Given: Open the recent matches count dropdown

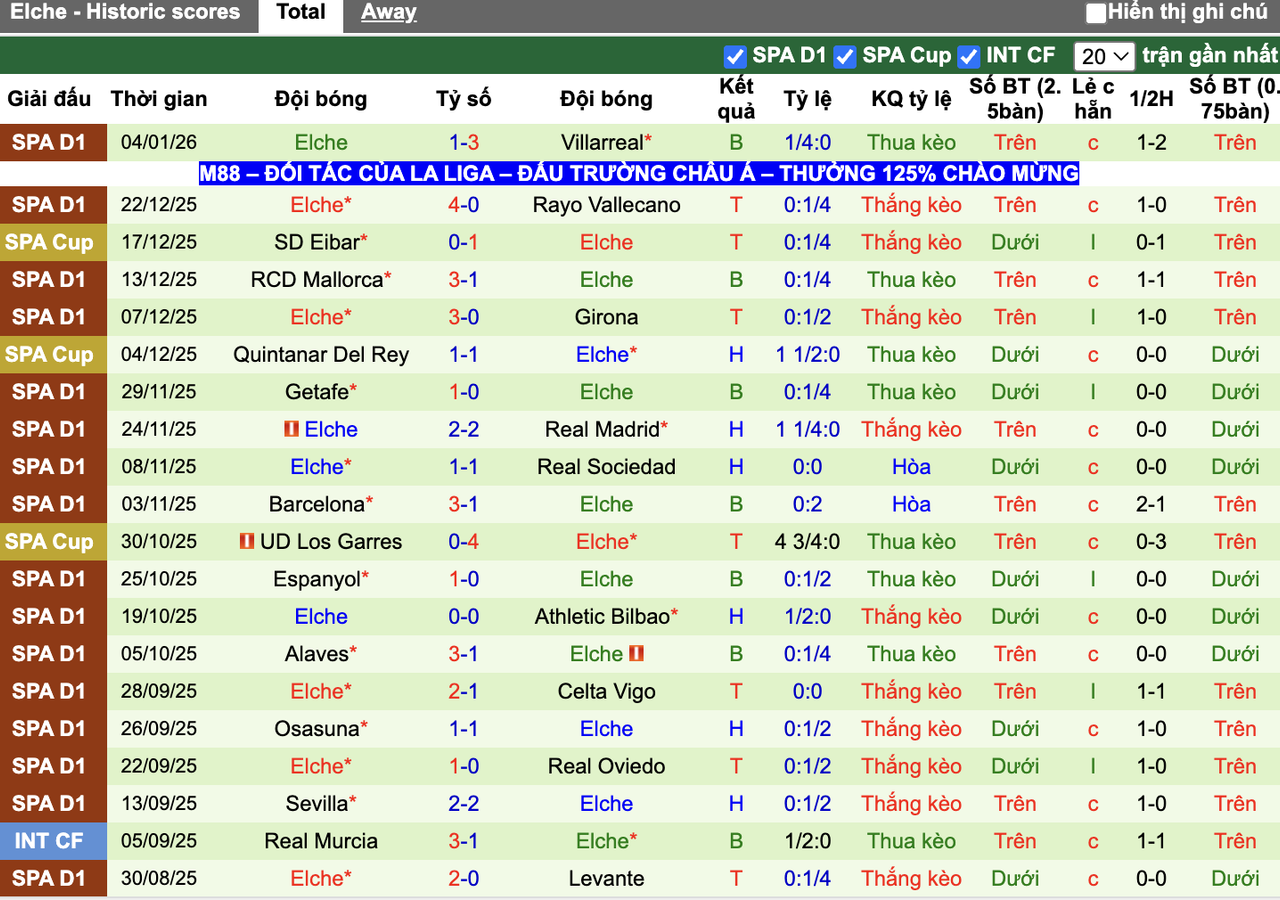Looking at the screenshot, I should coord(1105,56).
